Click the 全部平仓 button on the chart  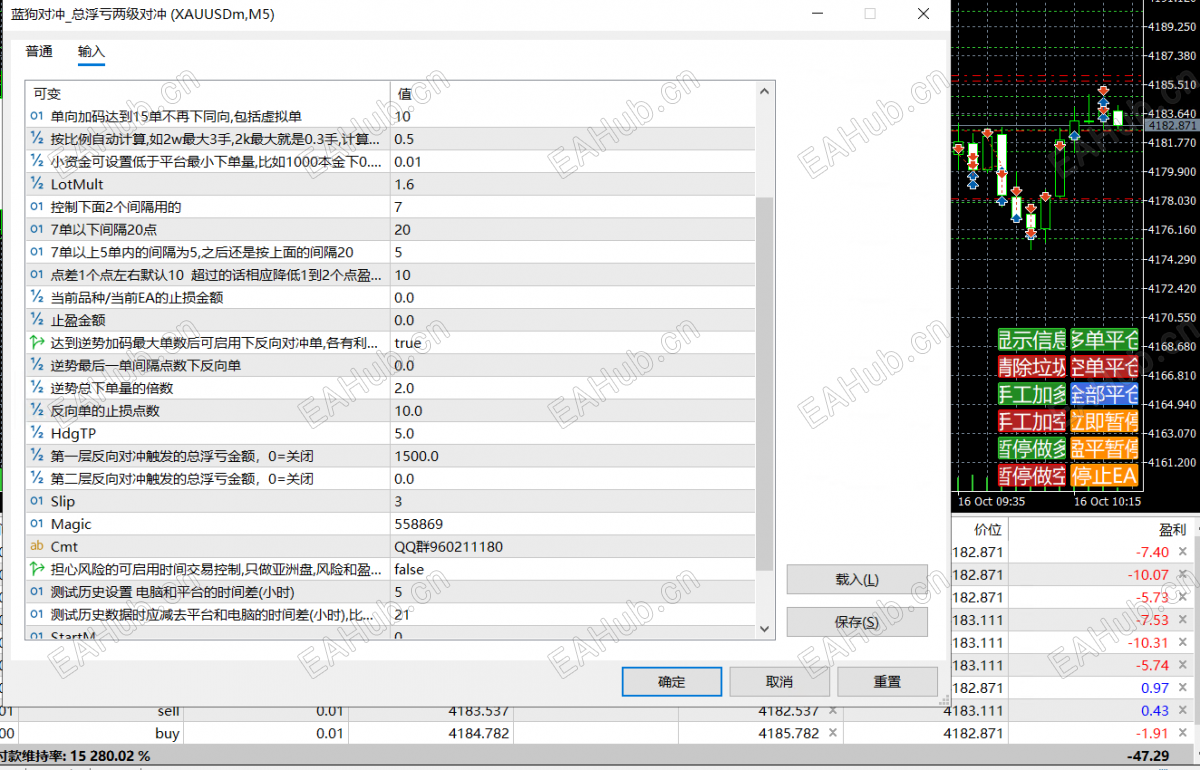point(1104,393)
